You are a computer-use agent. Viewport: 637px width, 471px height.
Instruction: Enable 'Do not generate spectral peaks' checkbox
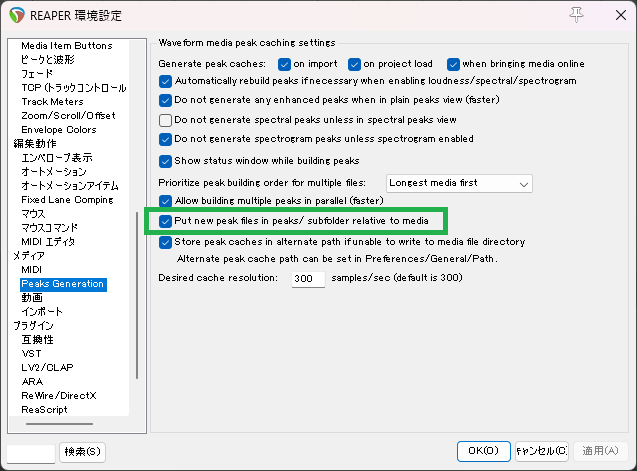165,120
